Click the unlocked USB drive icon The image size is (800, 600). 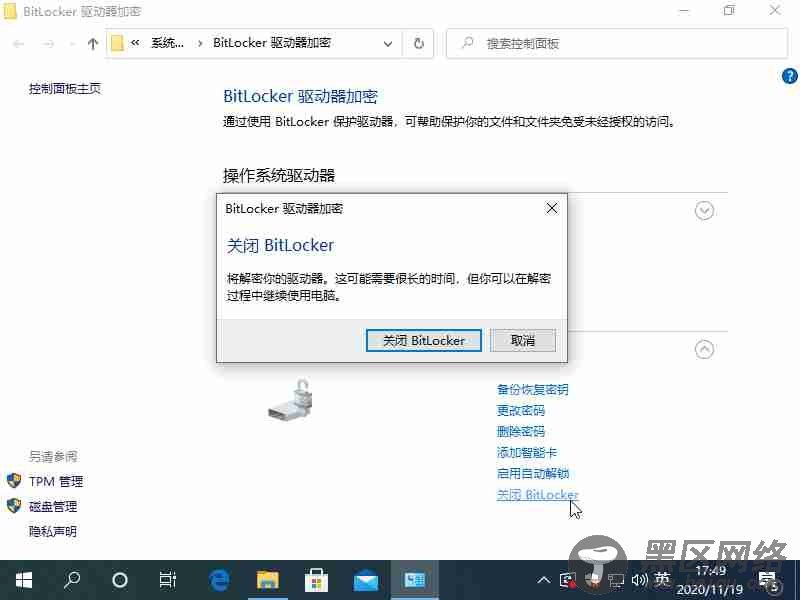point(290,401)
